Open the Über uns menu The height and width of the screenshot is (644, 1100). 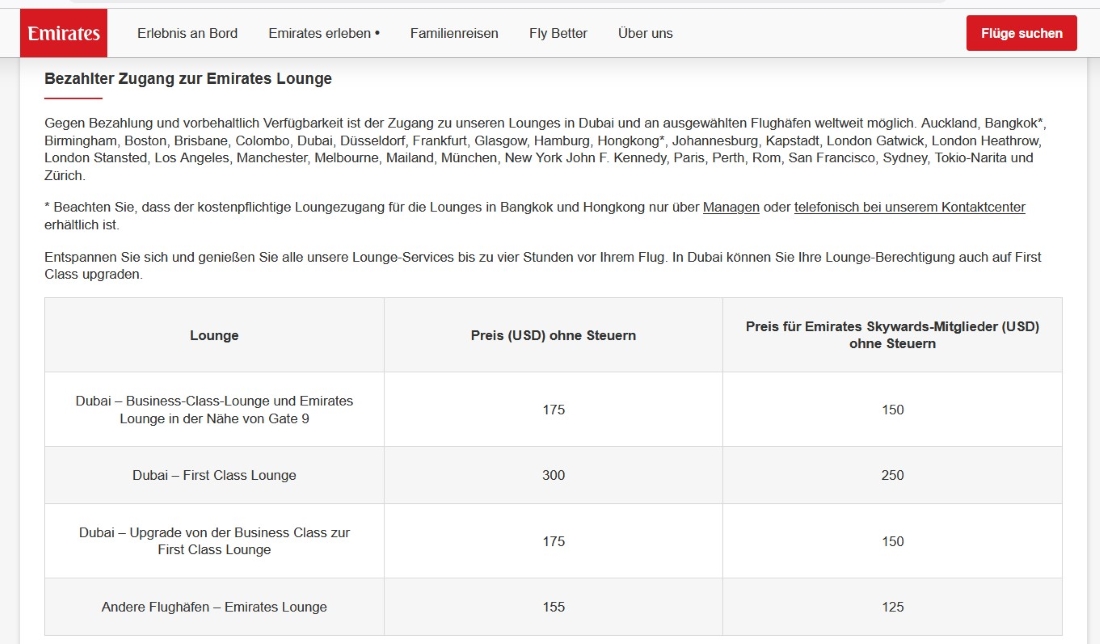point(645,33)
